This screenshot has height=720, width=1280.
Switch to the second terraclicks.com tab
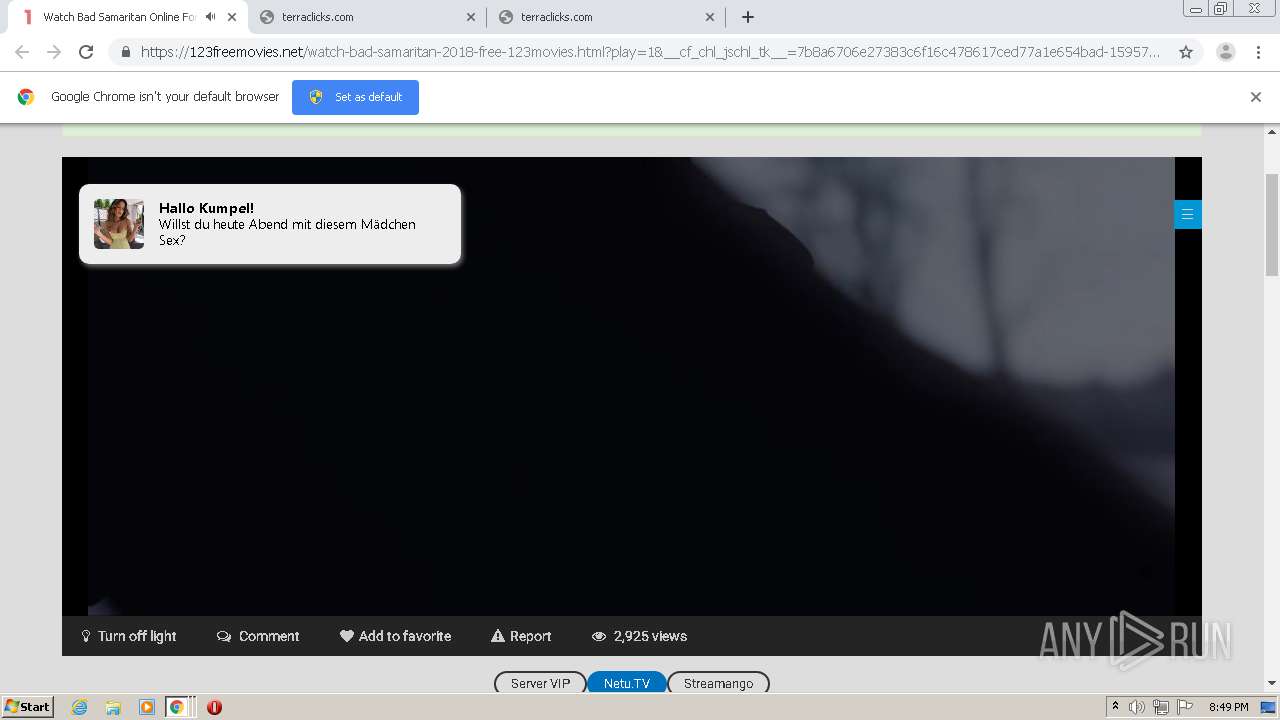606,17
